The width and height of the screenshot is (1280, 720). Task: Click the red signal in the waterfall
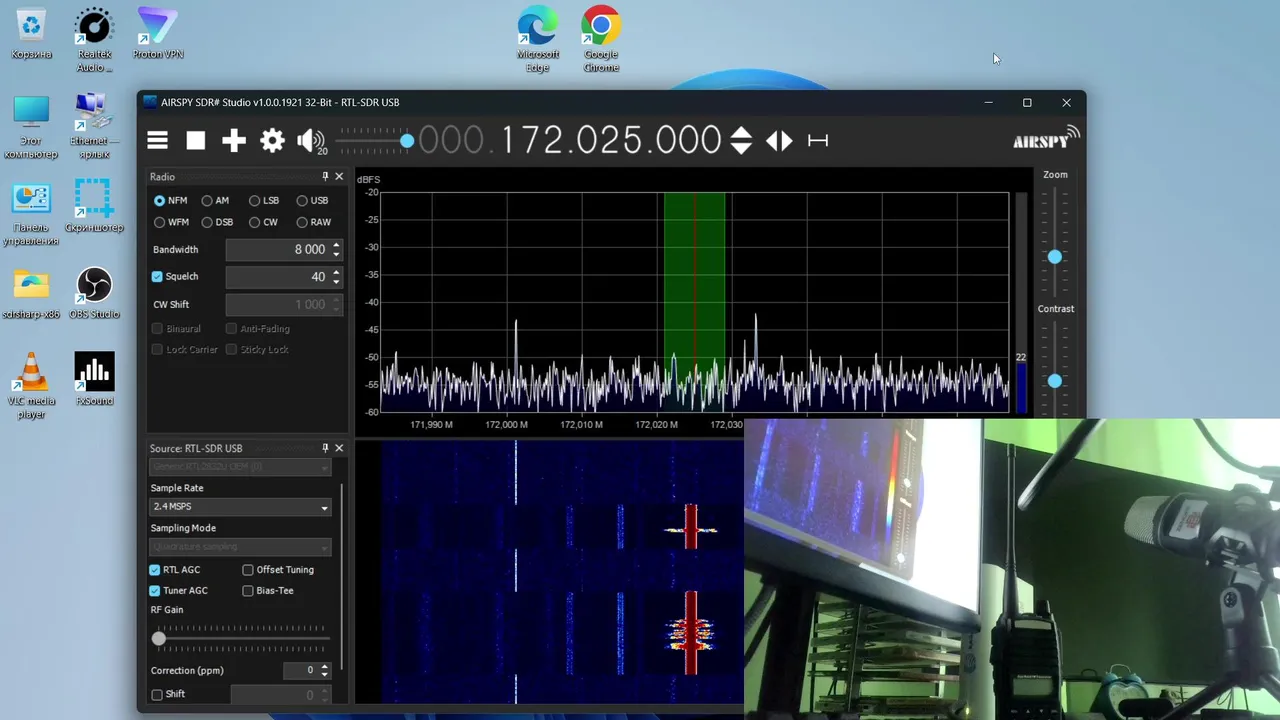click(x=691, y=633)
